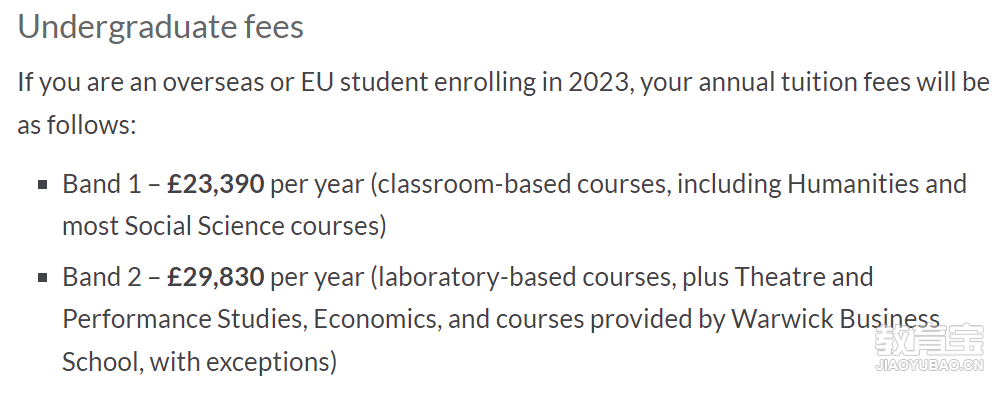Image resolution: width=1005 pixels, height=394 pixels.
Task: Click the Undergraduate fees heading
Action: (x=160, y=28)
